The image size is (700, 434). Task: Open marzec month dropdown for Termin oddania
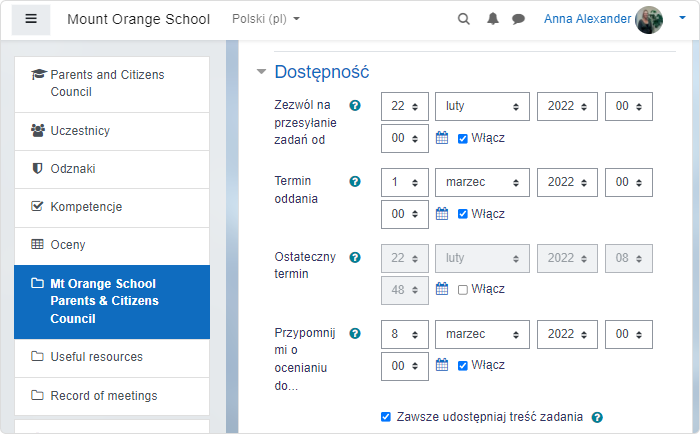point(482,182)
